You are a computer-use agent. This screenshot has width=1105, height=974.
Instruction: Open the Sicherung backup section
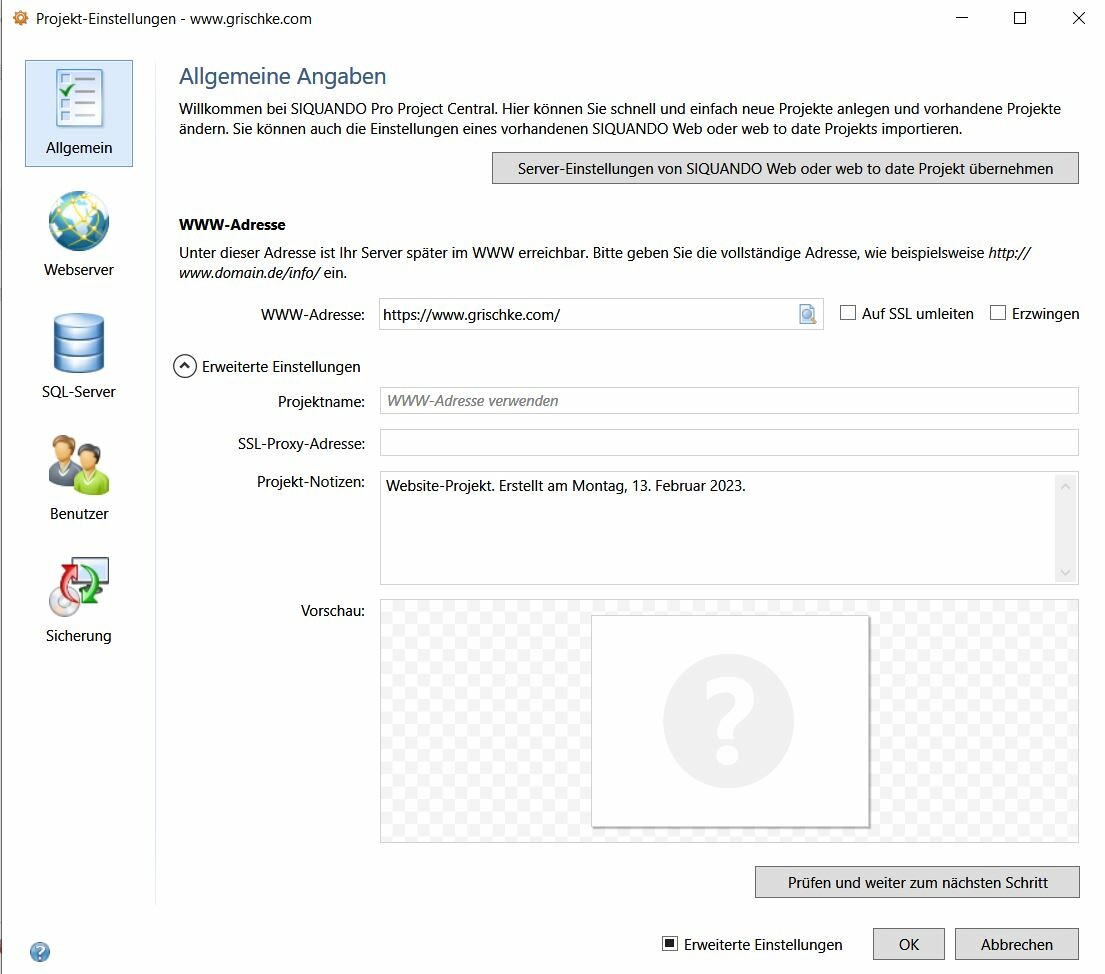click(x=79, y=600)
